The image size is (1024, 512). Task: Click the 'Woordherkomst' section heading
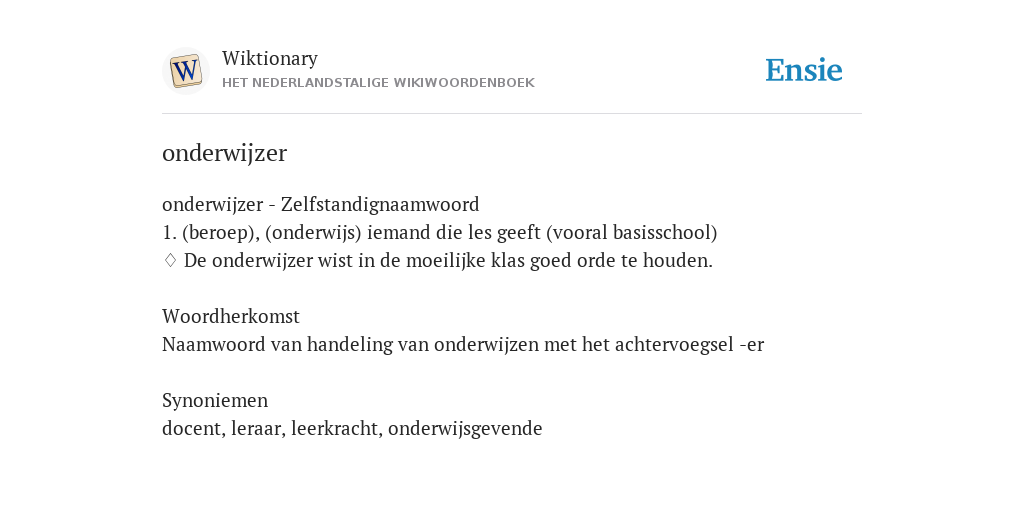coord(231,317)
